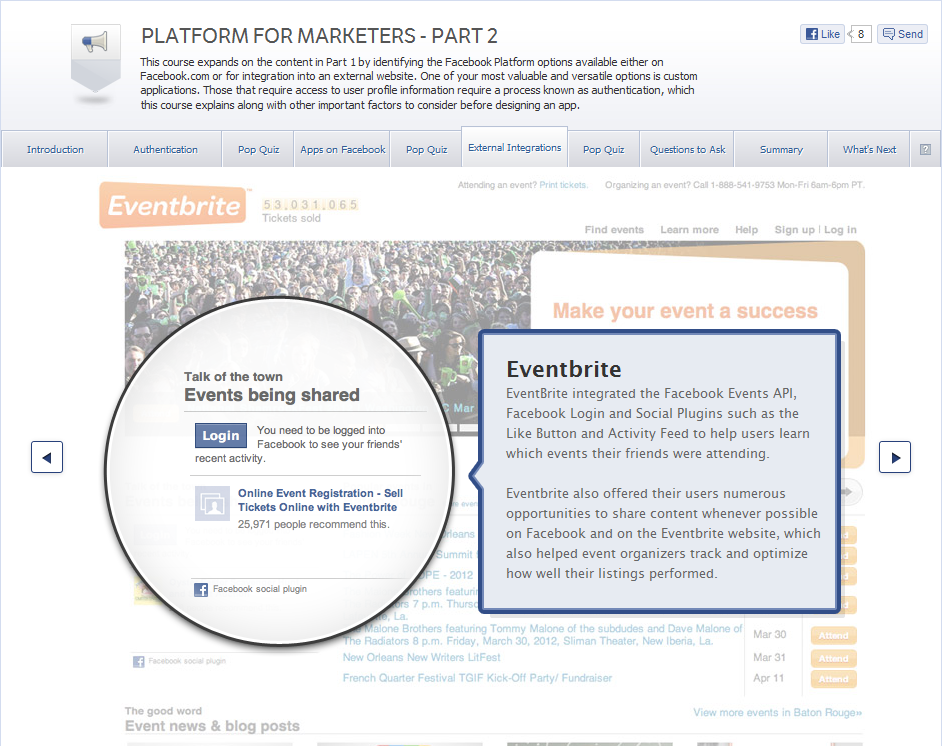The width and height of the screenshot is (942, 746).
Task: Click the Facebook Login button in magnifier
Action: (220, 435)
